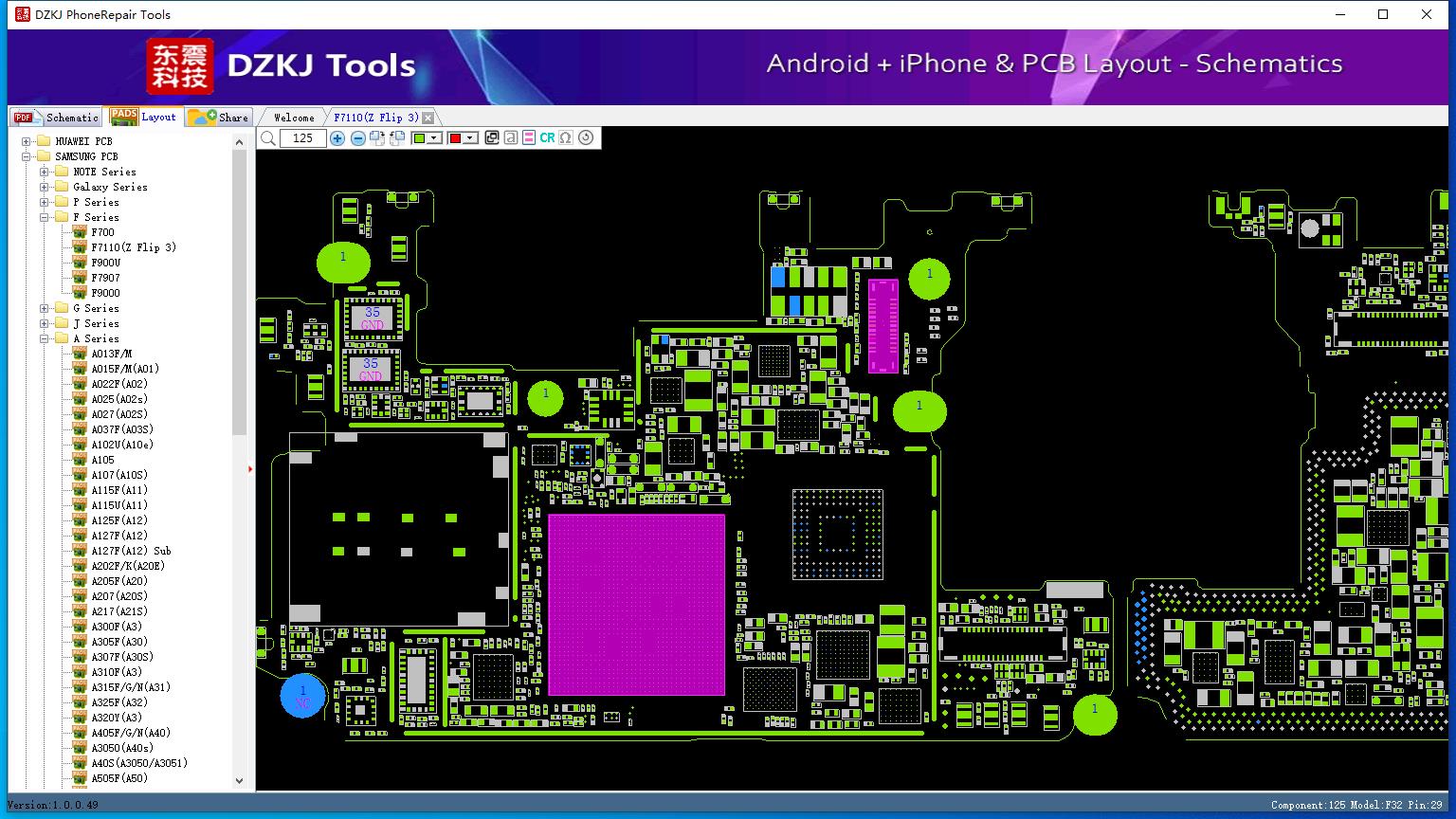Open the F7907 layout file

105,278
